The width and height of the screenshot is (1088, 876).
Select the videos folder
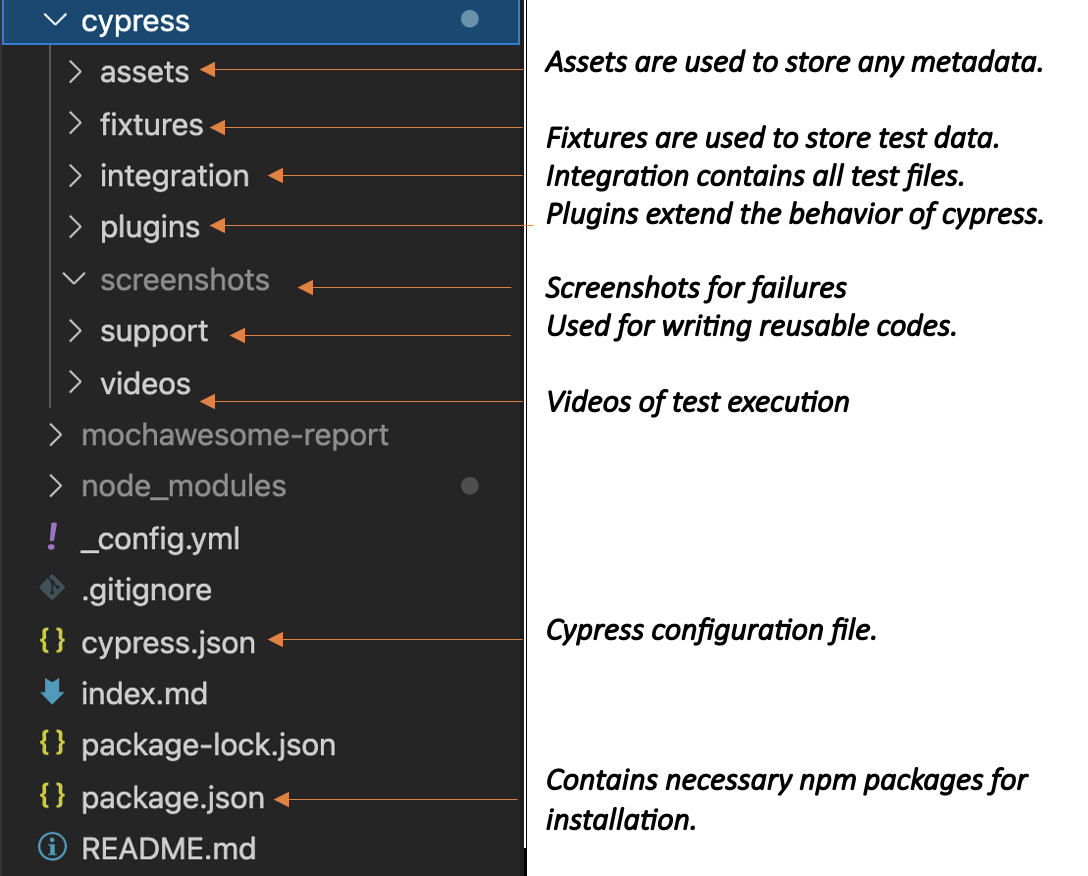(145, 383)
